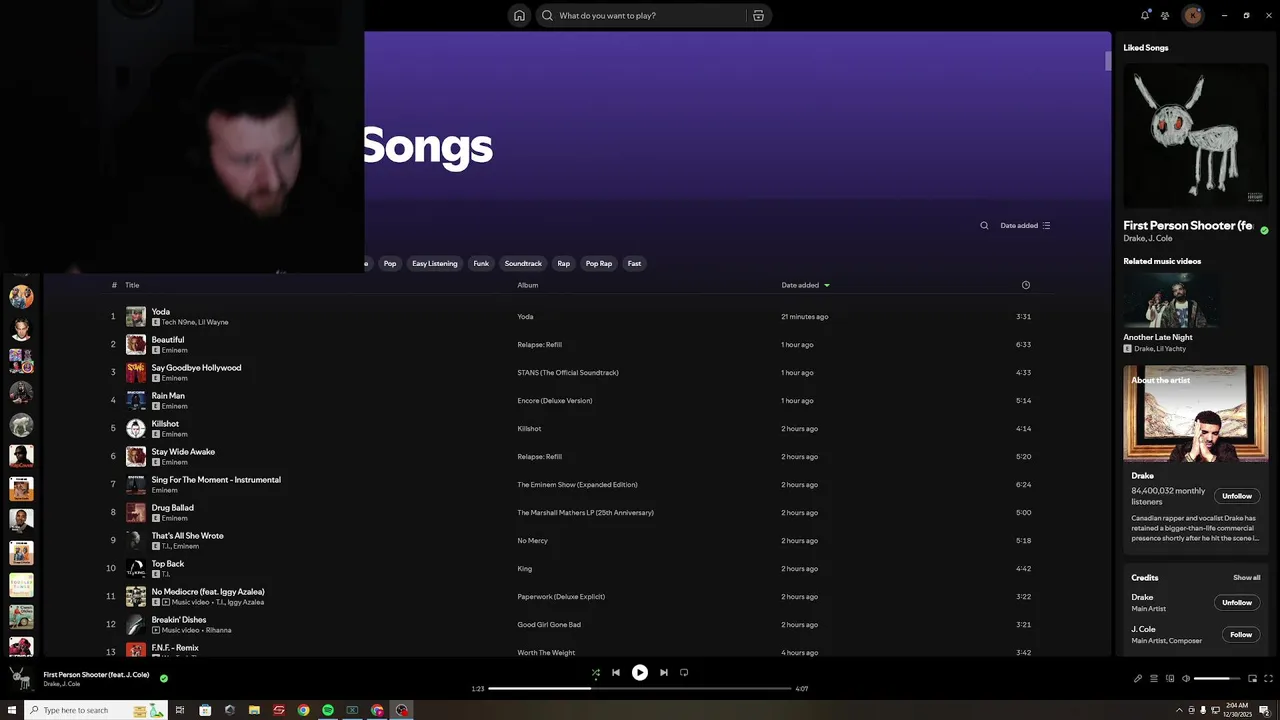
Task: Skip to next track
Action: [x=664, y=672]
